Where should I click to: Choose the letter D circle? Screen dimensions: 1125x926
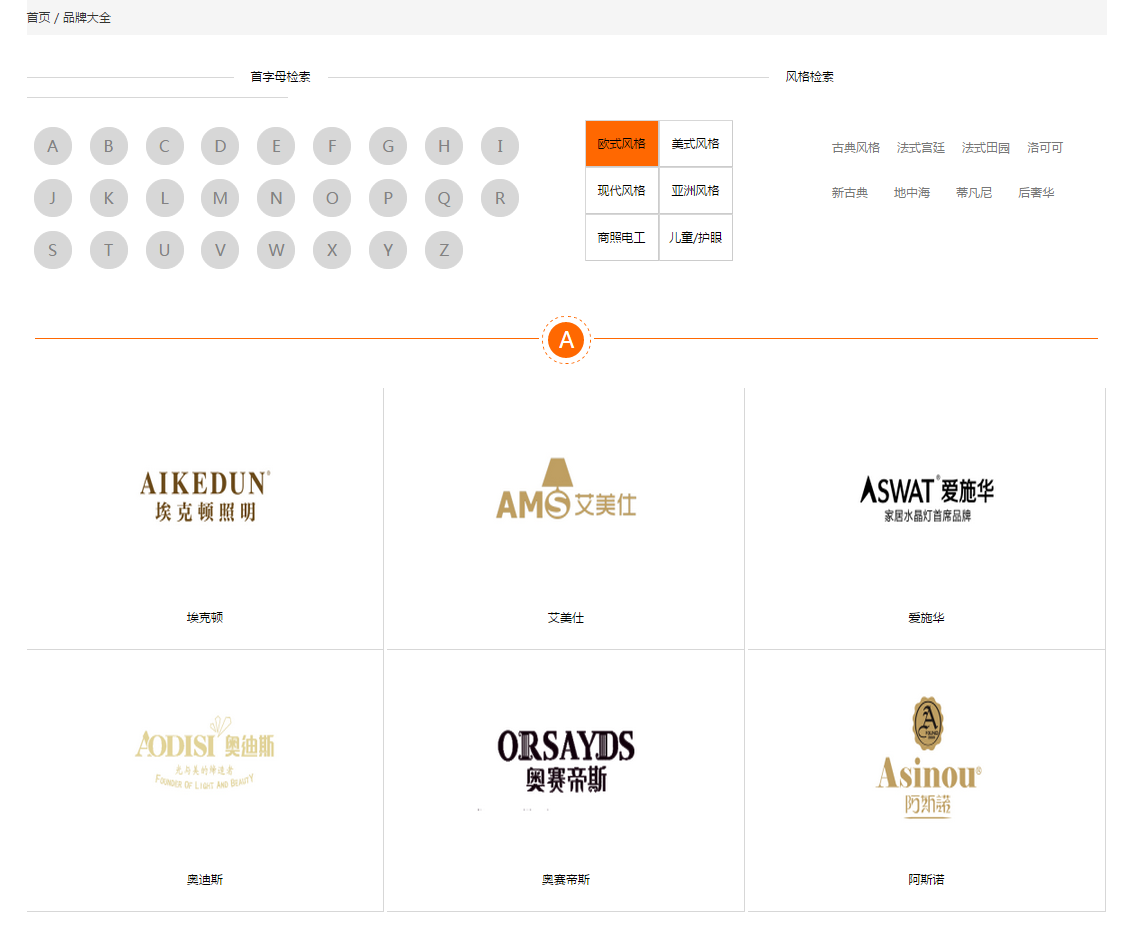pyautogui.click(x=220, y=146)
